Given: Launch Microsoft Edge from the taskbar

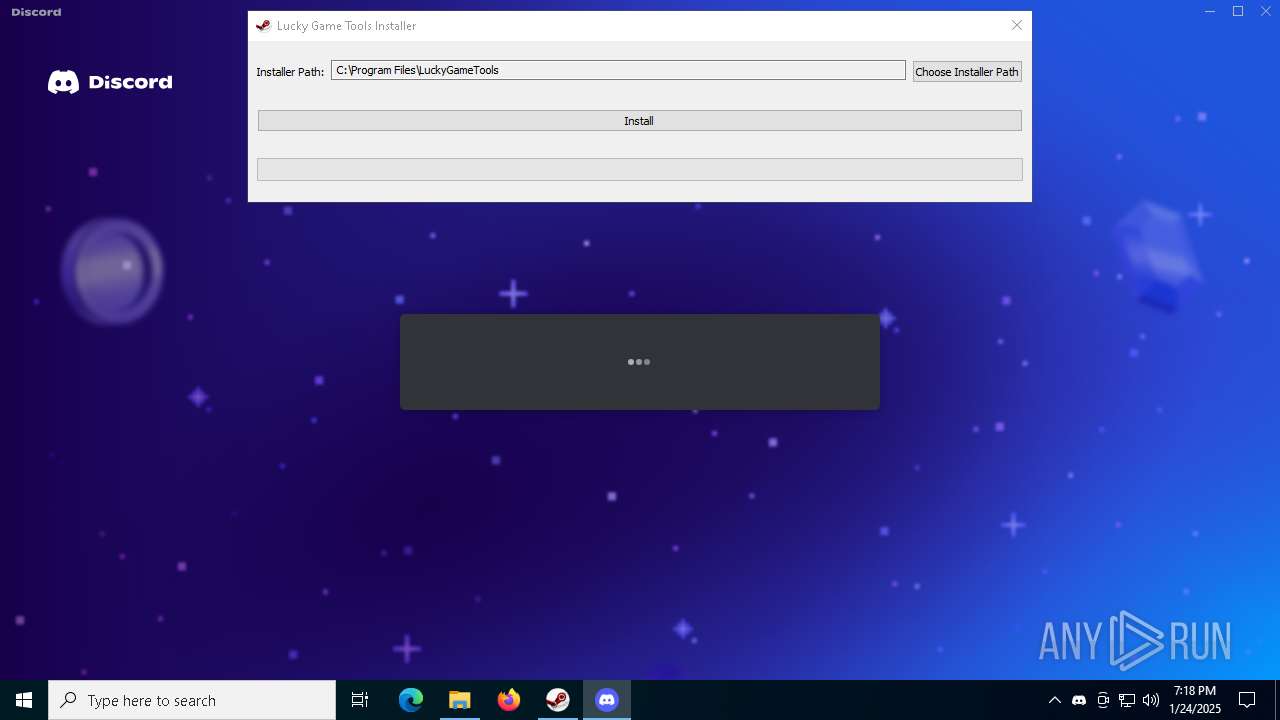Looking at the screenshot, I should click(x=411, y=700).
